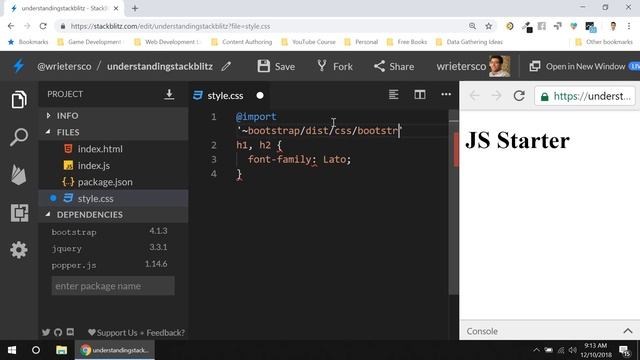Click the Chrome zoom magnifier icon
The image size is (640, 360).
pos(472,26)
